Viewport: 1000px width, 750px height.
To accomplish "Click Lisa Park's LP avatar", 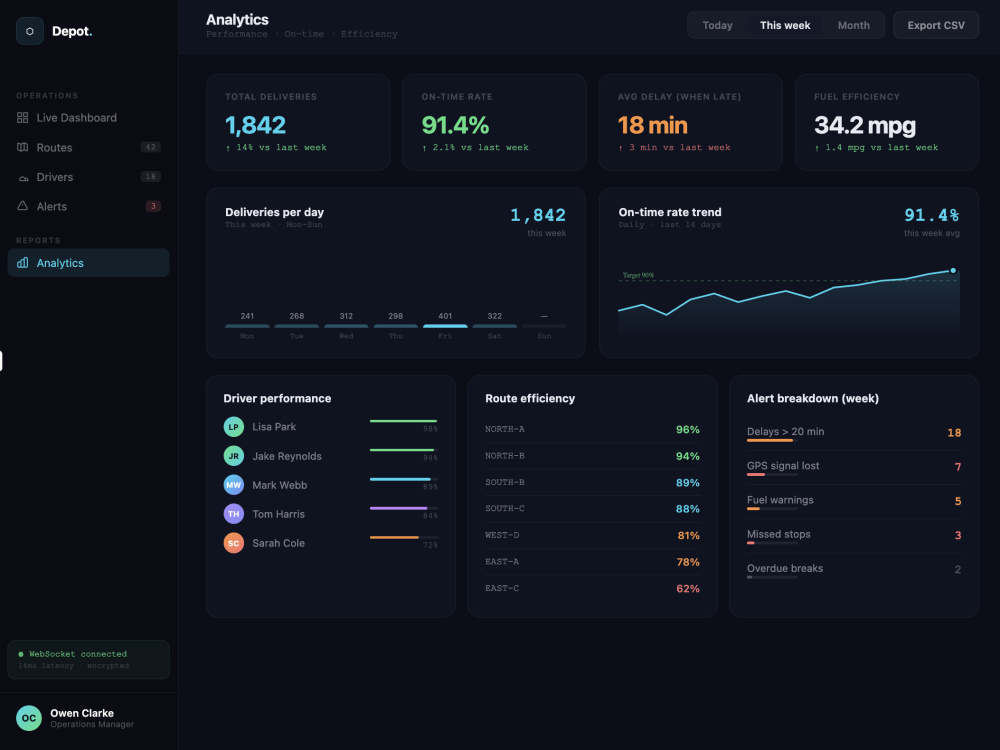I will point(233,427).
